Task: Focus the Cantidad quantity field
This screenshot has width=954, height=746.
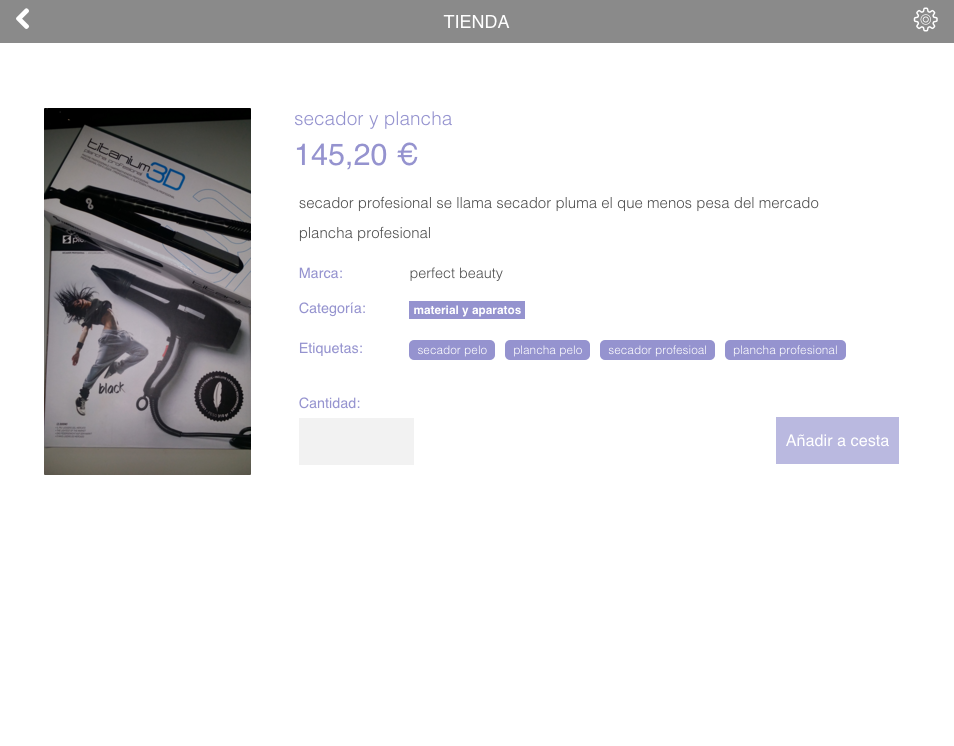Action: click(356, 441)
